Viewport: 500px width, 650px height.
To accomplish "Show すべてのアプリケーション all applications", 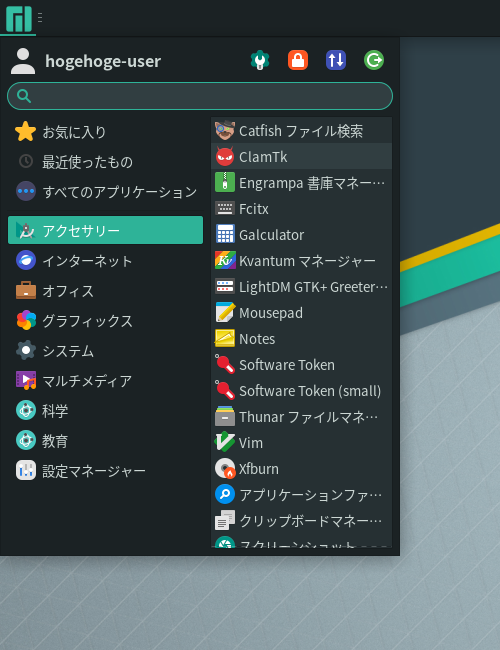I will 105,192.
